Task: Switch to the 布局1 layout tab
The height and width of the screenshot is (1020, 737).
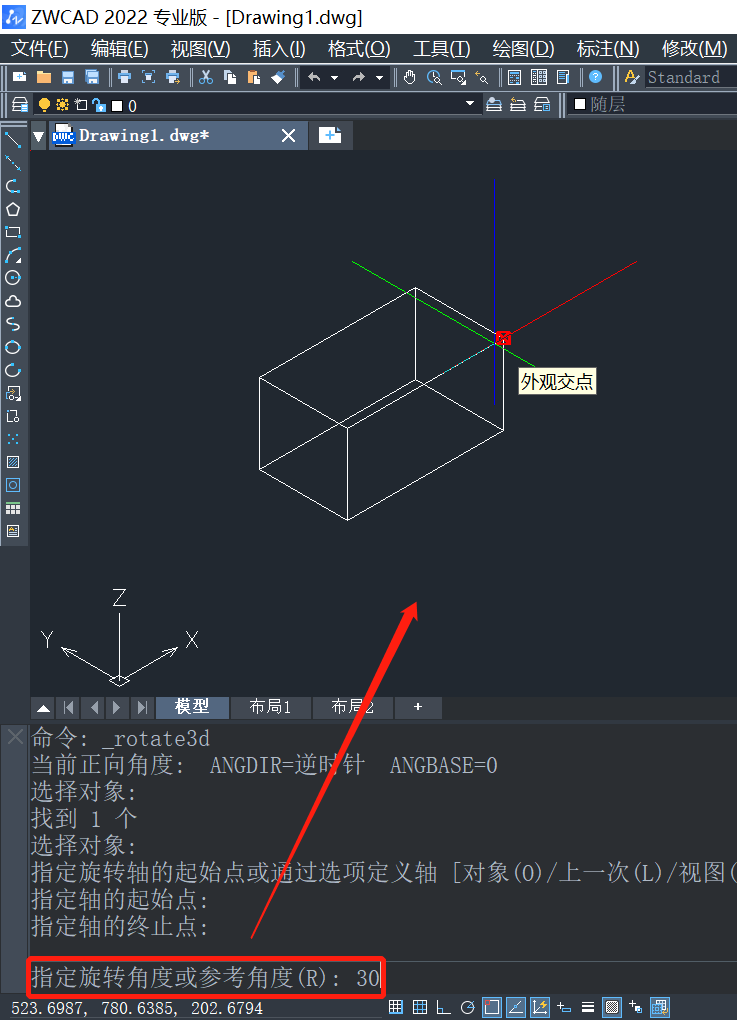Action: [x=270, y=707]
